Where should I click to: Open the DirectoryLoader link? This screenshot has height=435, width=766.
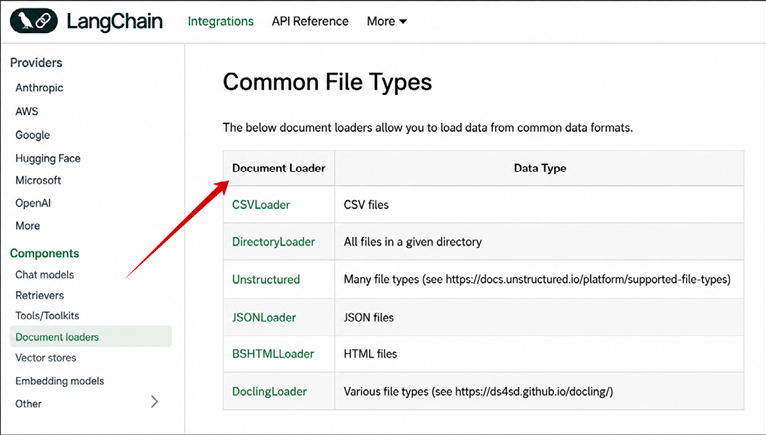click(x=274, y=242)
